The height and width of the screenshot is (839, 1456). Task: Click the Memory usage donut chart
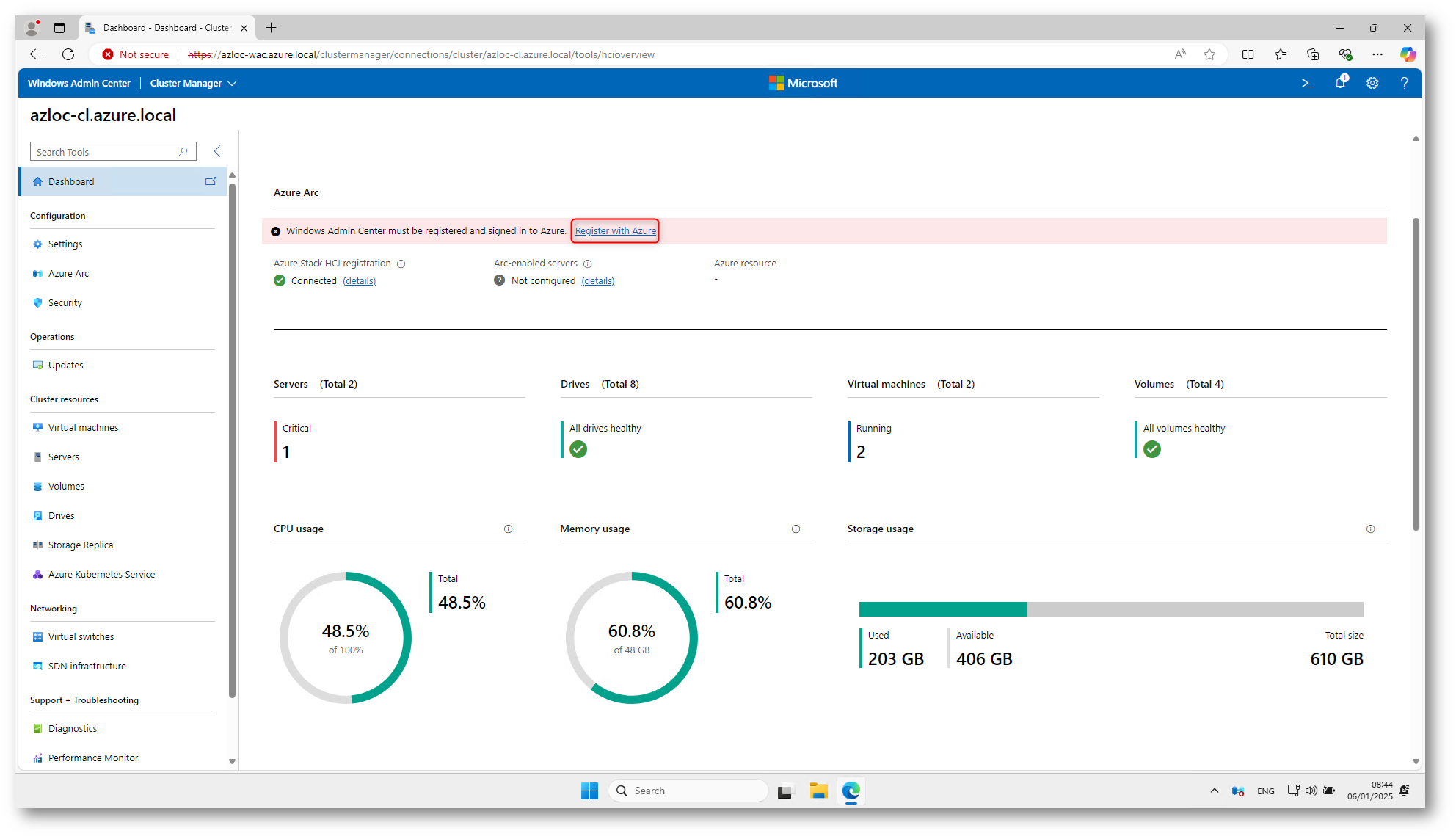pyautogui.click(x=631, y=637)
